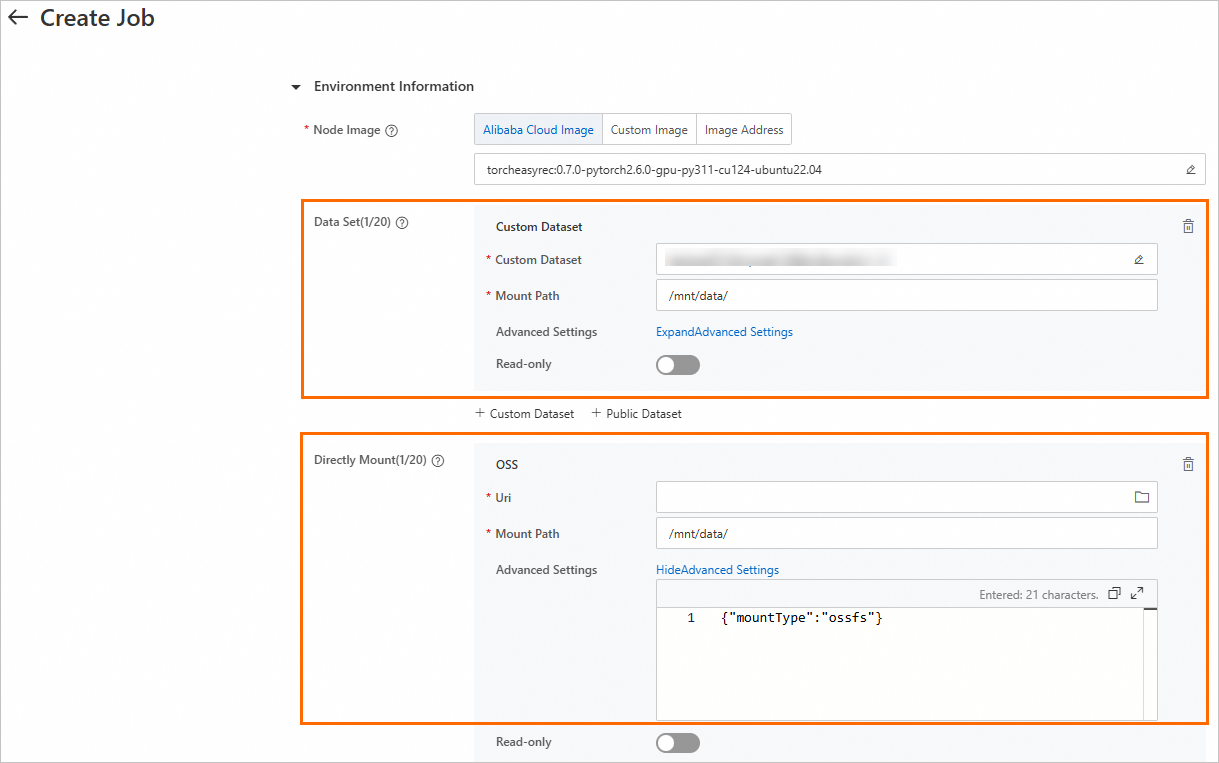Screen dimensions: 1219x763
Task: Add a Public Dataset
Action: point(637,414)
